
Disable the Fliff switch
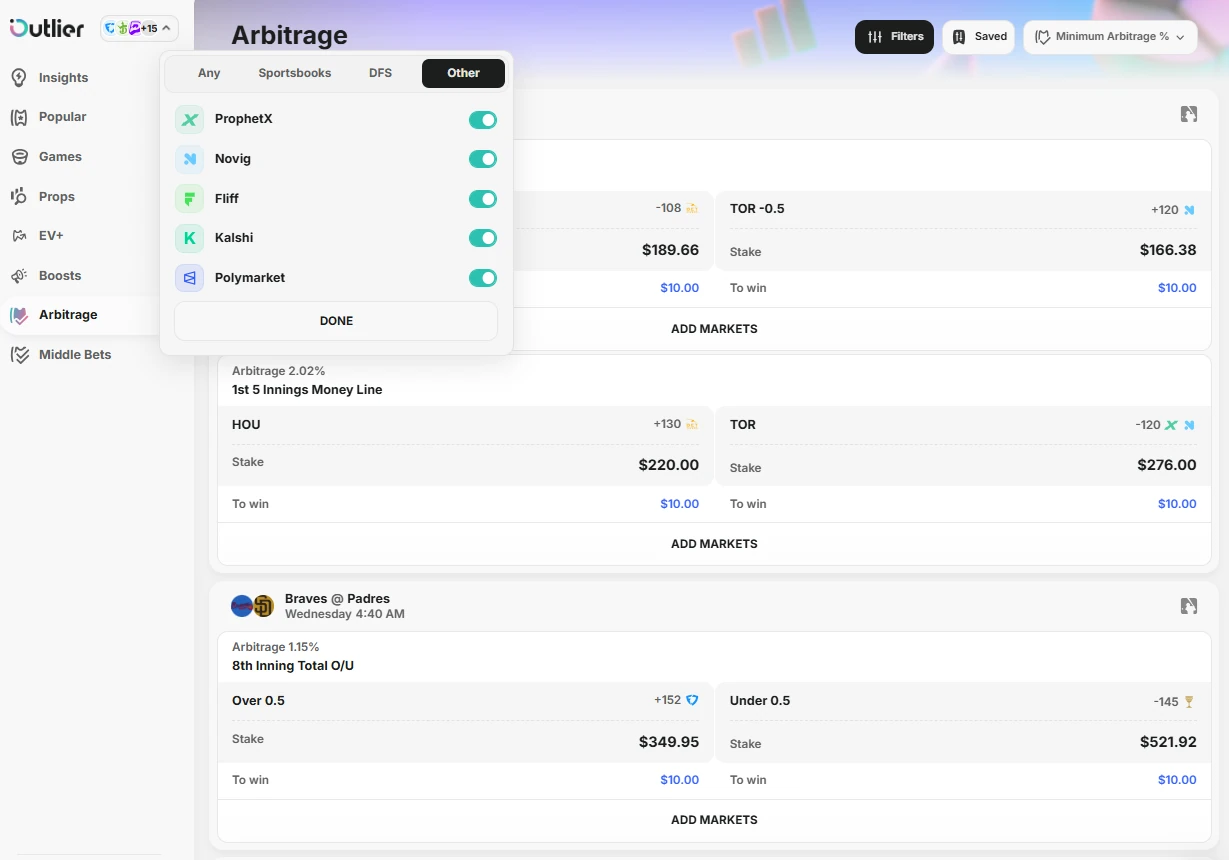(x=483, y=199)
